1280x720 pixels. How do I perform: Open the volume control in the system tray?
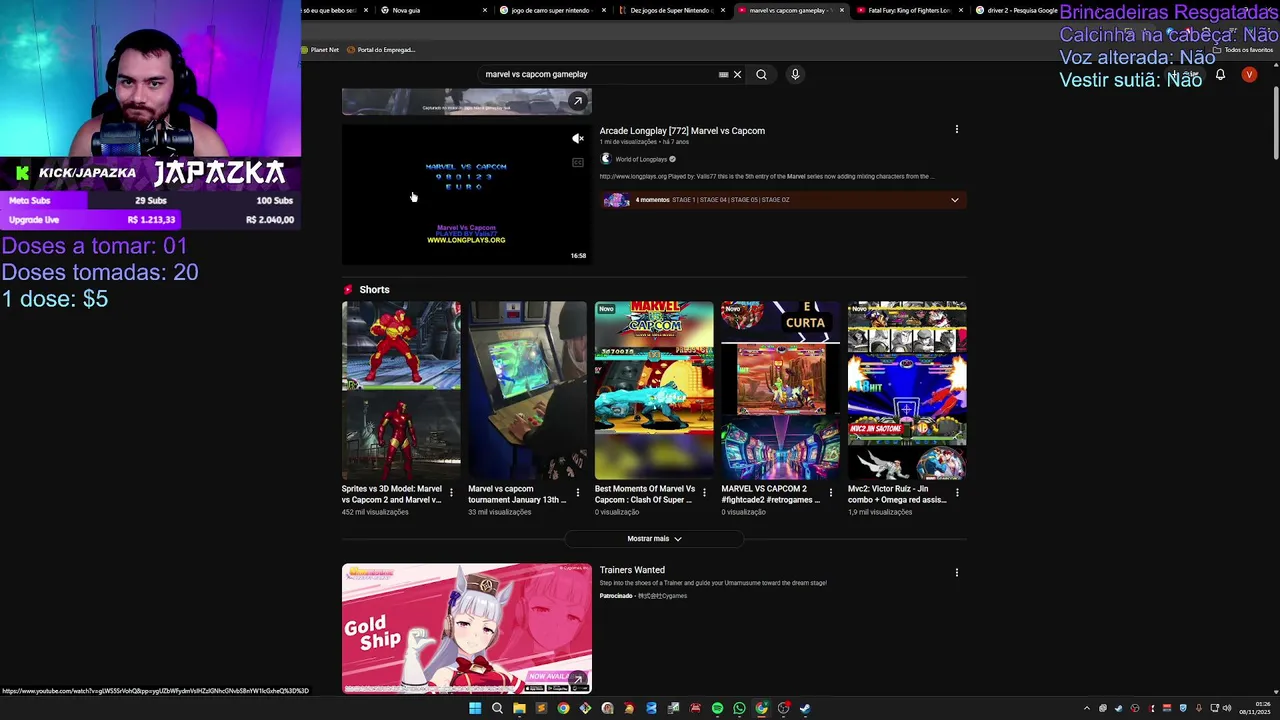point(1227,709)
